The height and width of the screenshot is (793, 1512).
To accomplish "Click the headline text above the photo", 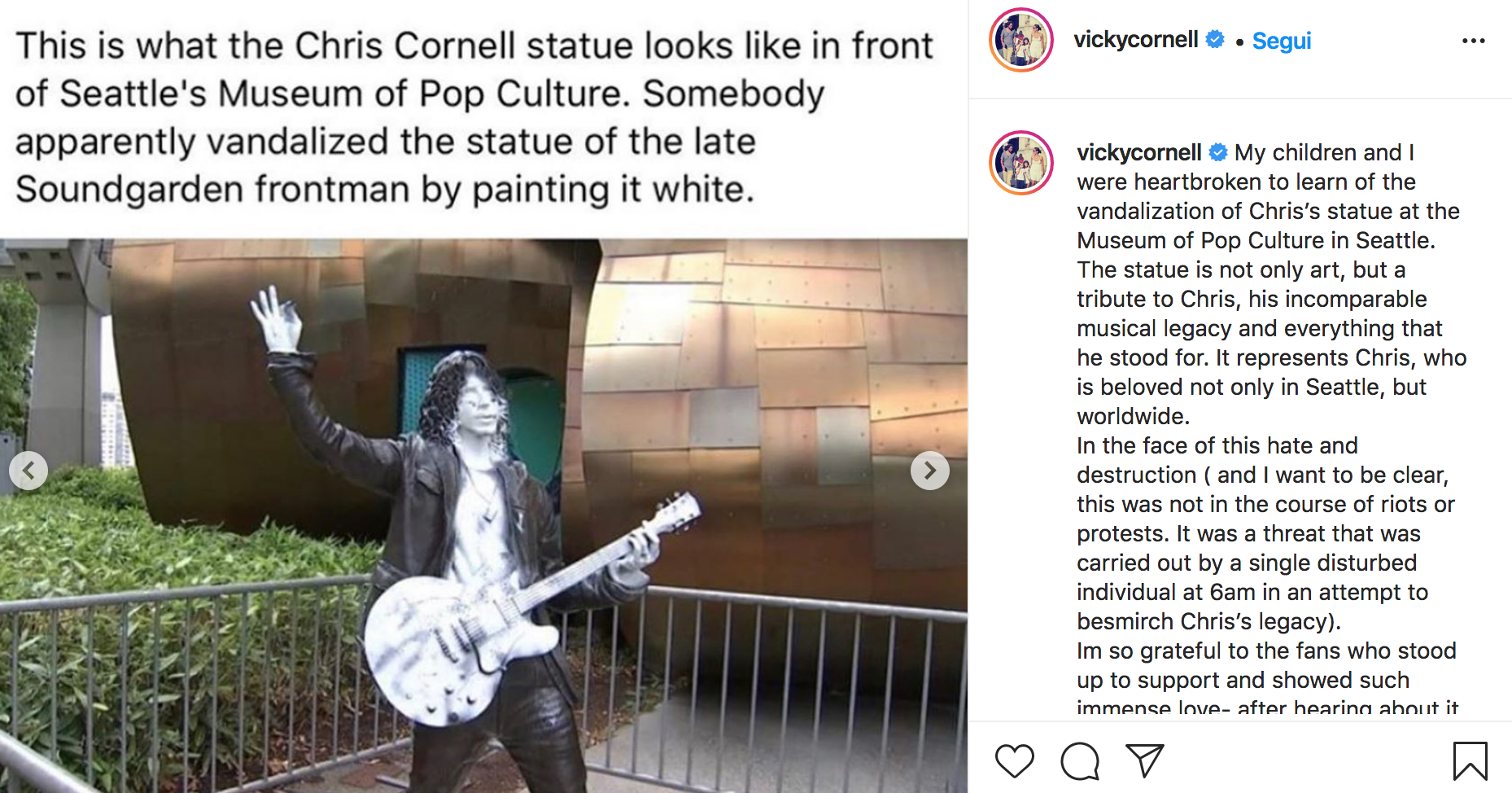I will point(474,117).
